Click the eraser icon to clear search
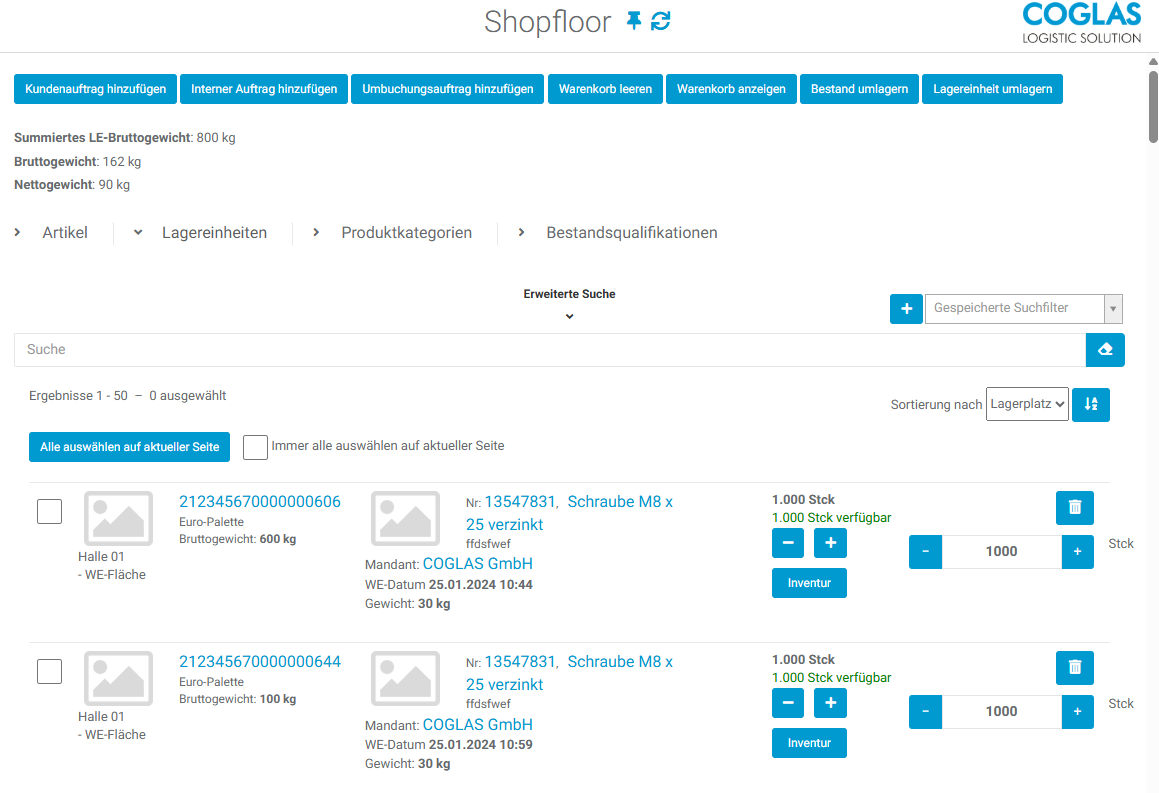Image resolution: width=1159 pixels, height=793 pixels. tap(1105, 350)
